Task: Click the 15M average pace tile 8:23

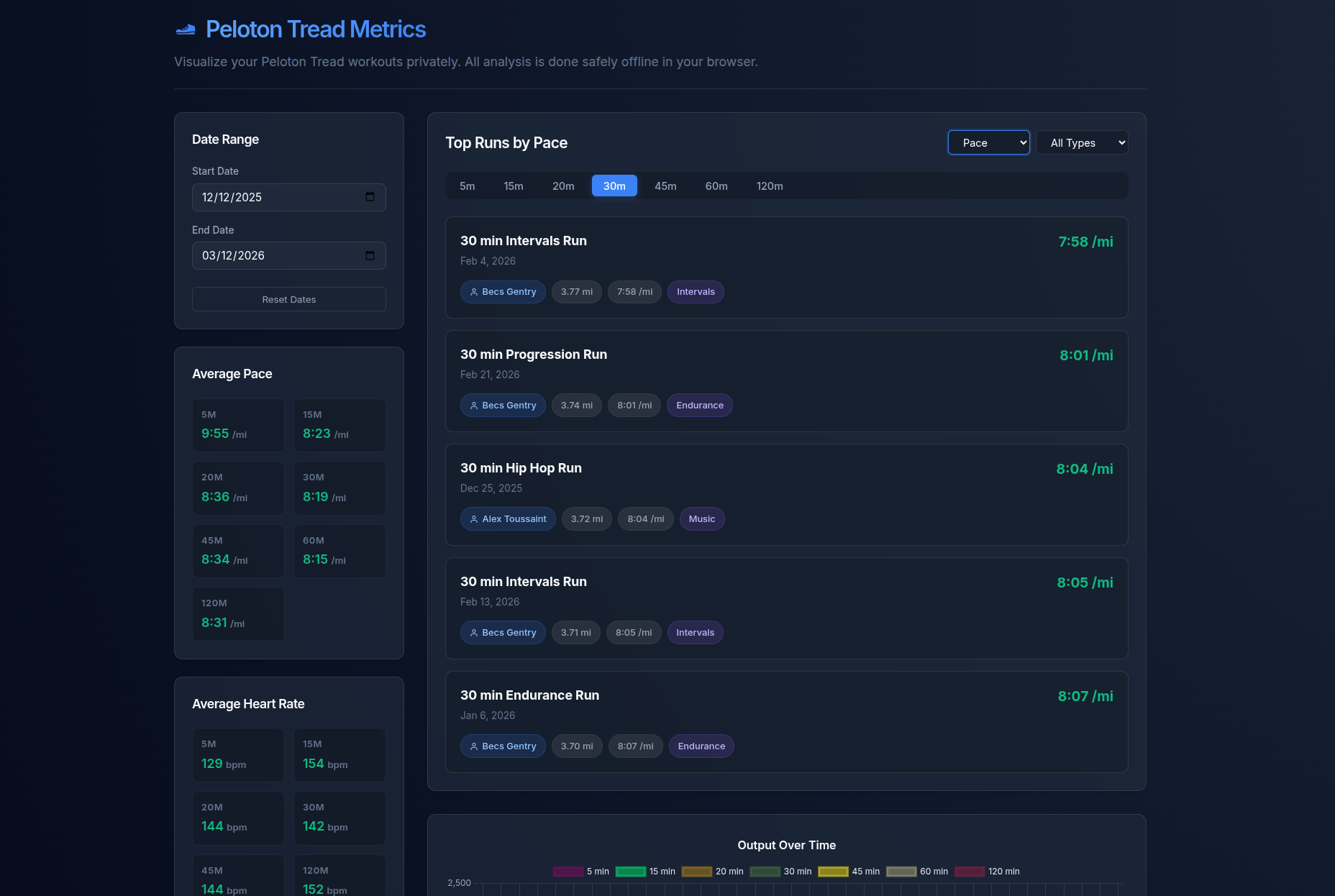Action: click(x=340, y=425)
